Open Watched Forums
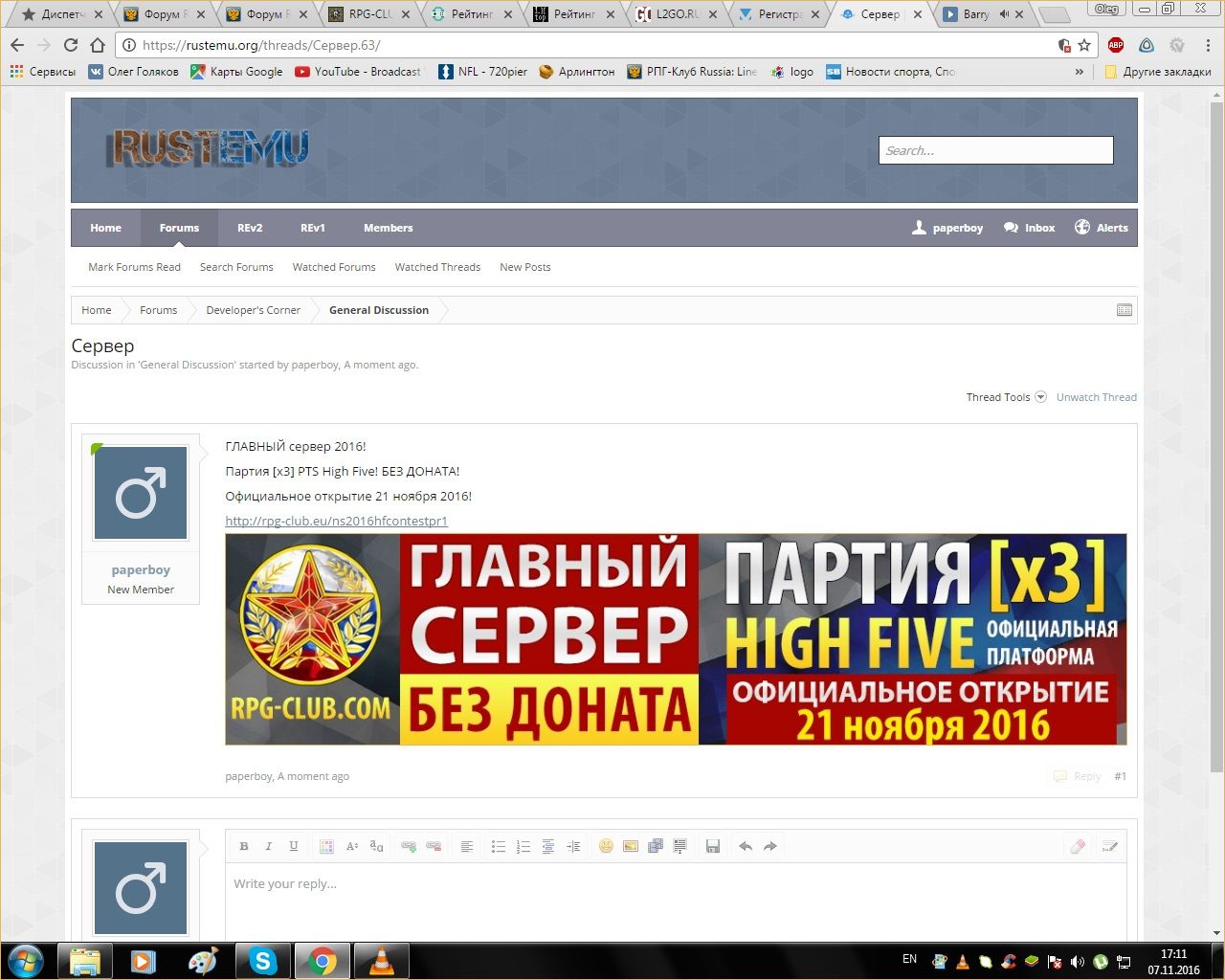 (x=334, y=267)
